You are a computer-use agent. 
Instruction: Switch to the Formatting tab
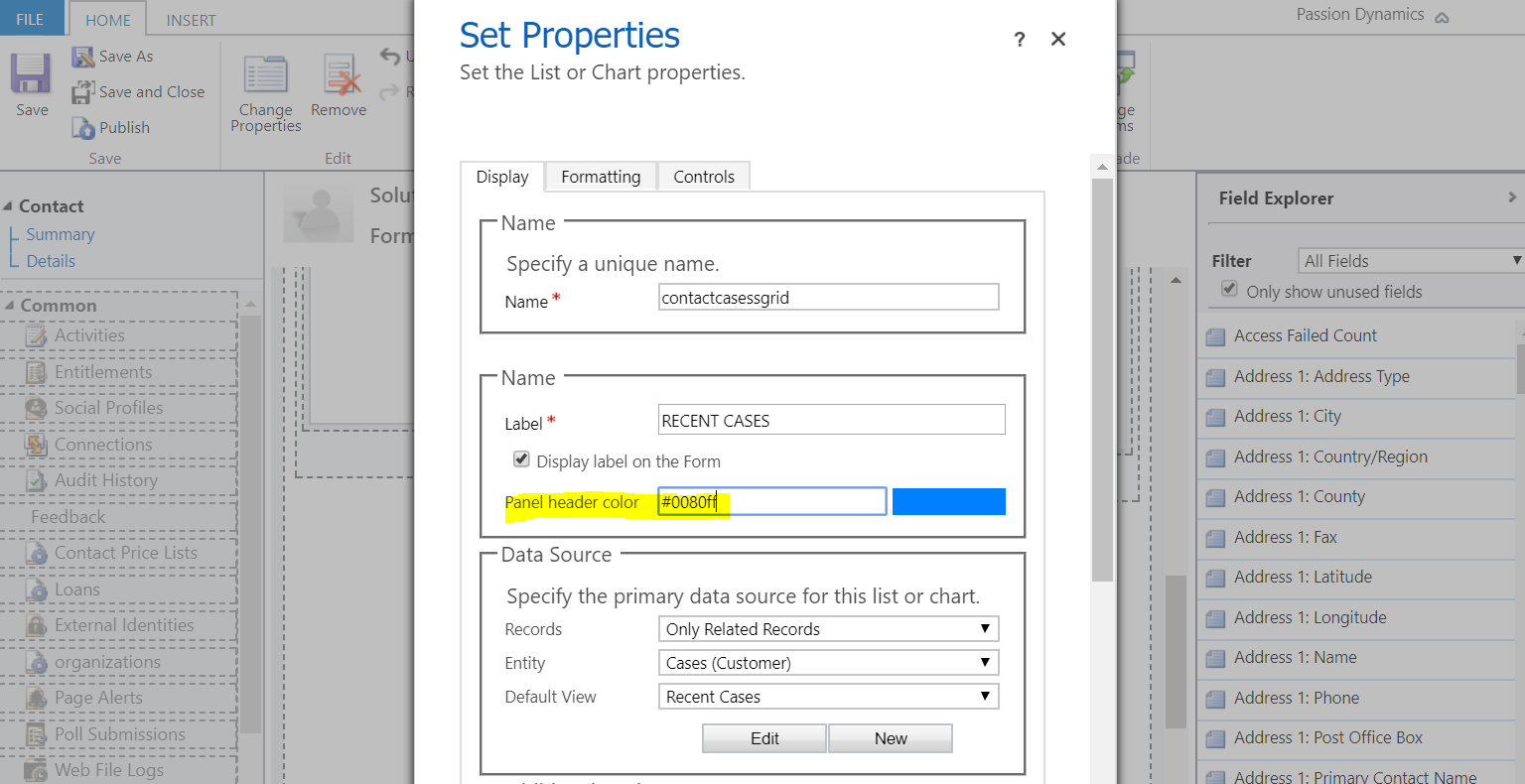click(601, 177)
